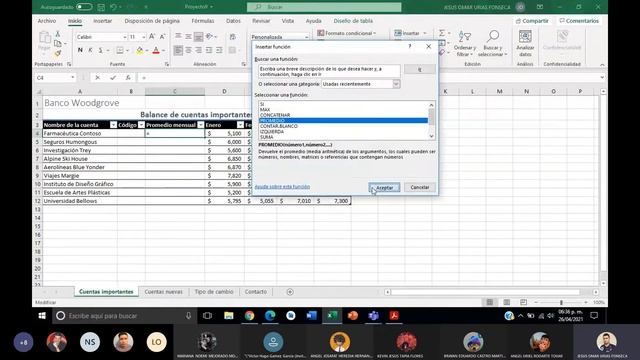Click the Decrease Font Size icon

tap(162, 37)
